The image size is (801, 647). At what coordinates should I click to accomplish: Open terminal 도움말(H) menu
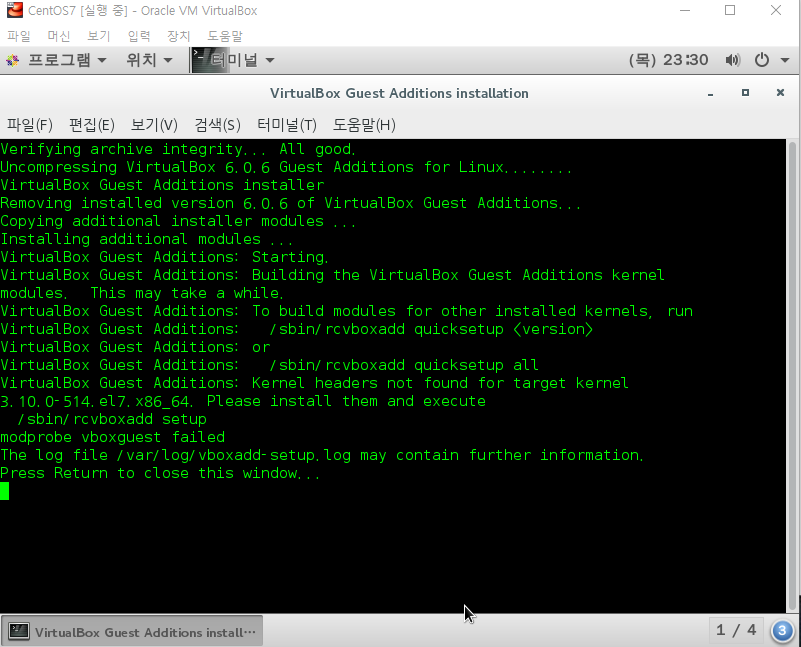point(364,125)
